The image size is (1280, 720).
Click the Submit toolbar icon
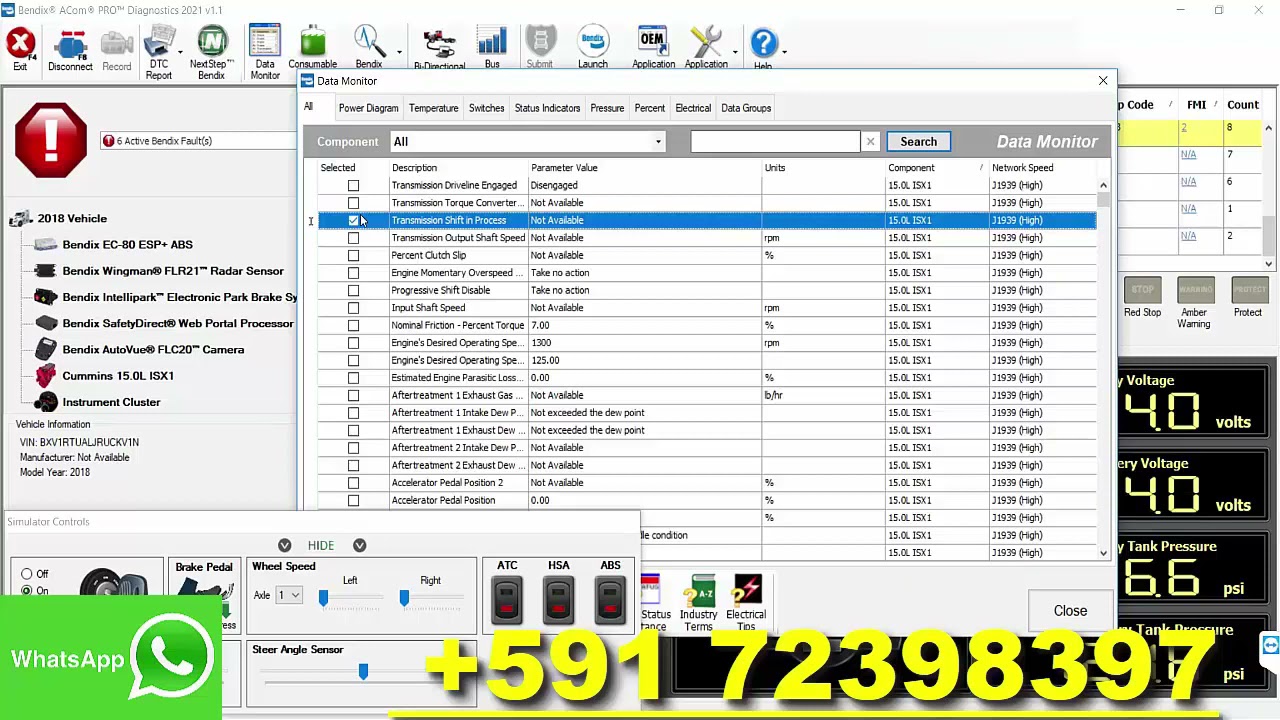coord(539,48)
